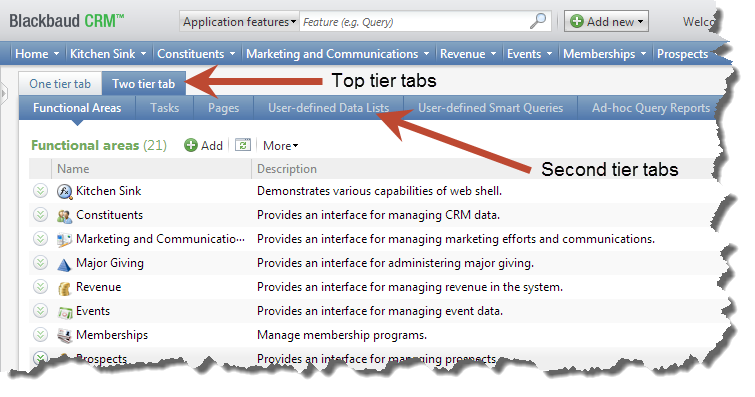Screen dimensions: 755x397
Task: Click the Feature search input field
Action: (x=414, y=22)
